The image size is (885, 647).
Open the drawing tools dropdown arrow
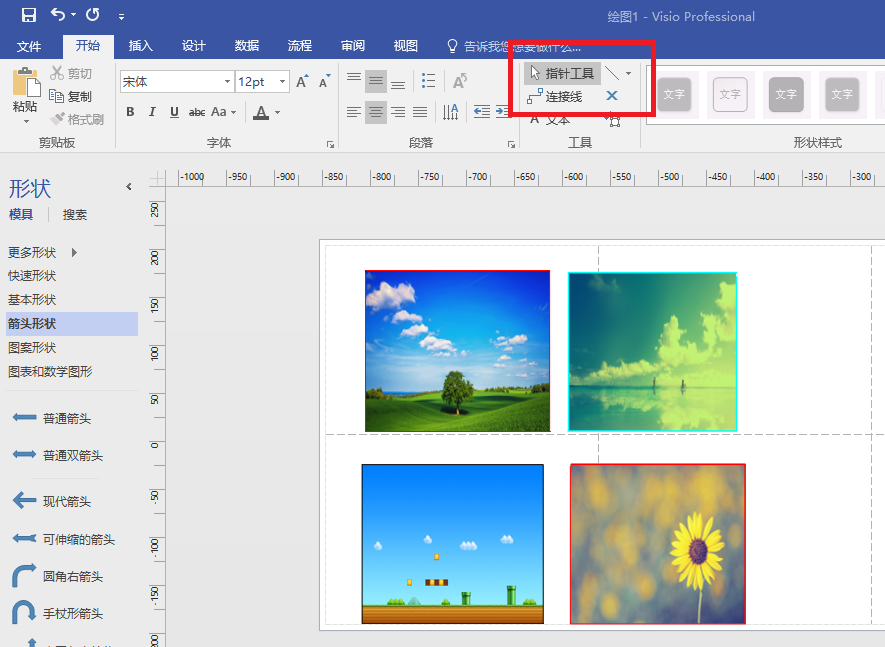[x=628, y=73]
